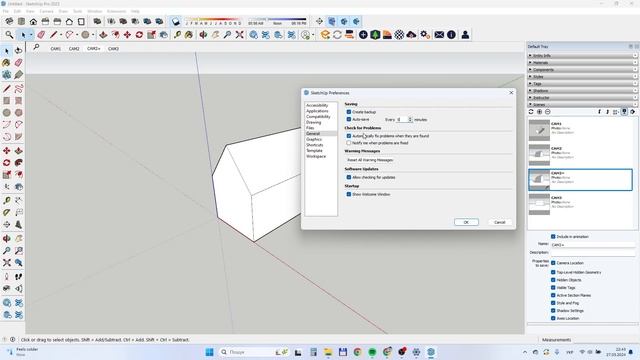Select the Rotate tool in top toolbar
Image resolution: width=640 pixels, height=360 pixels.
click(139, 35)
